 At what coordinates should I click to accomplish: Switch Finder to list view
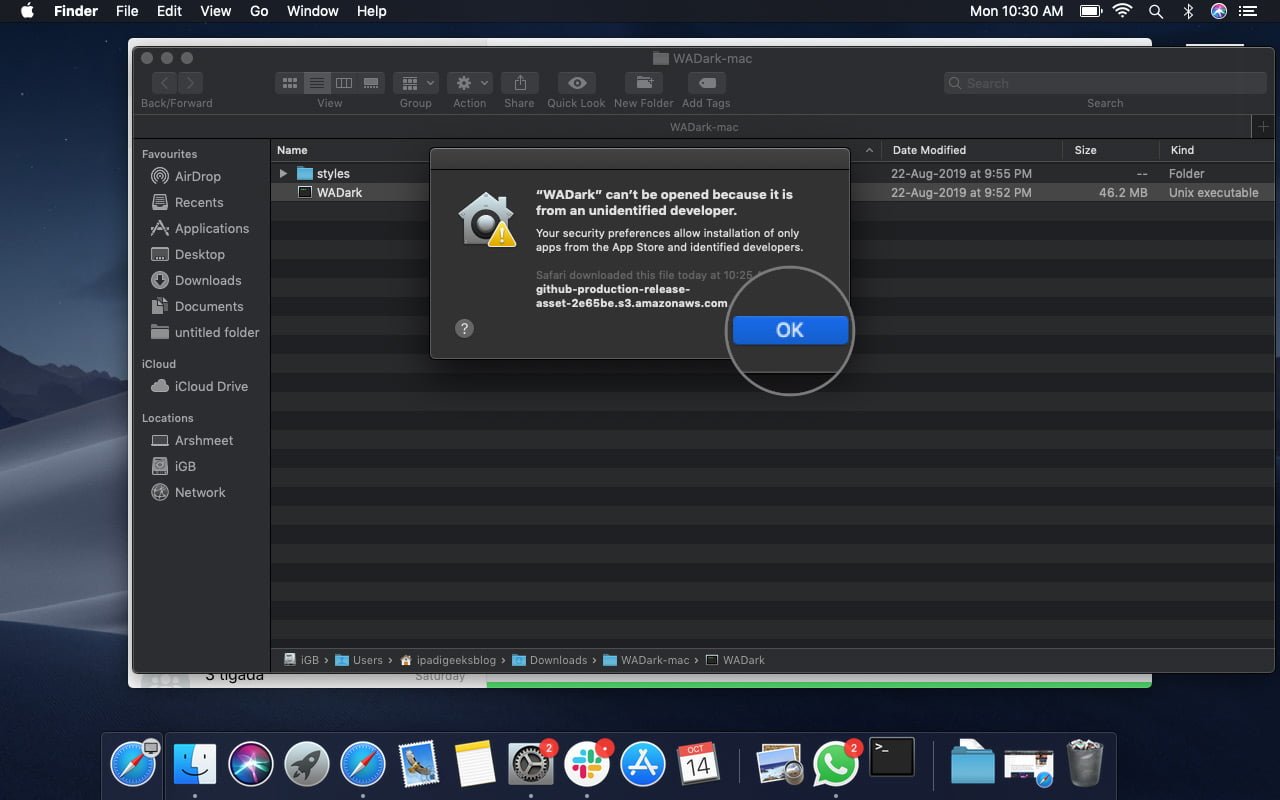click(x=317, y=83)
